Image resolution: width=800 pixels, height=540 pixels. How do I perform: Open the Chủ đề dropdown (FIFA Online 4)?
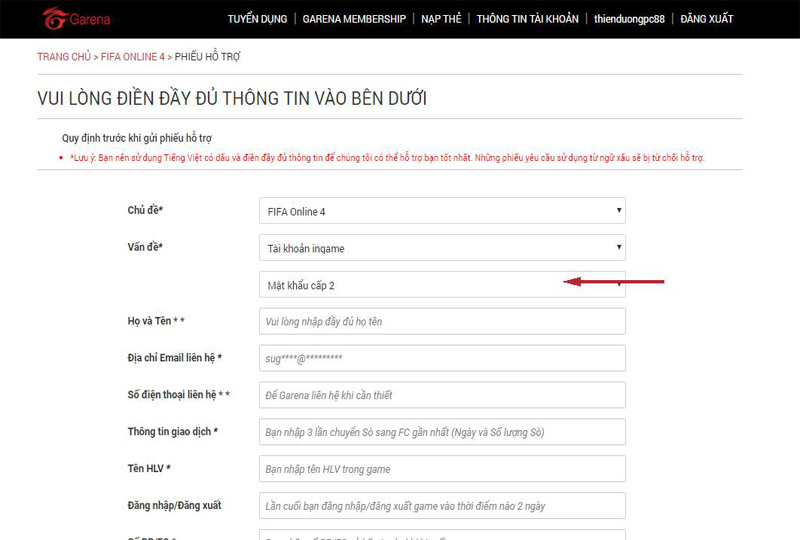point(442,211)
